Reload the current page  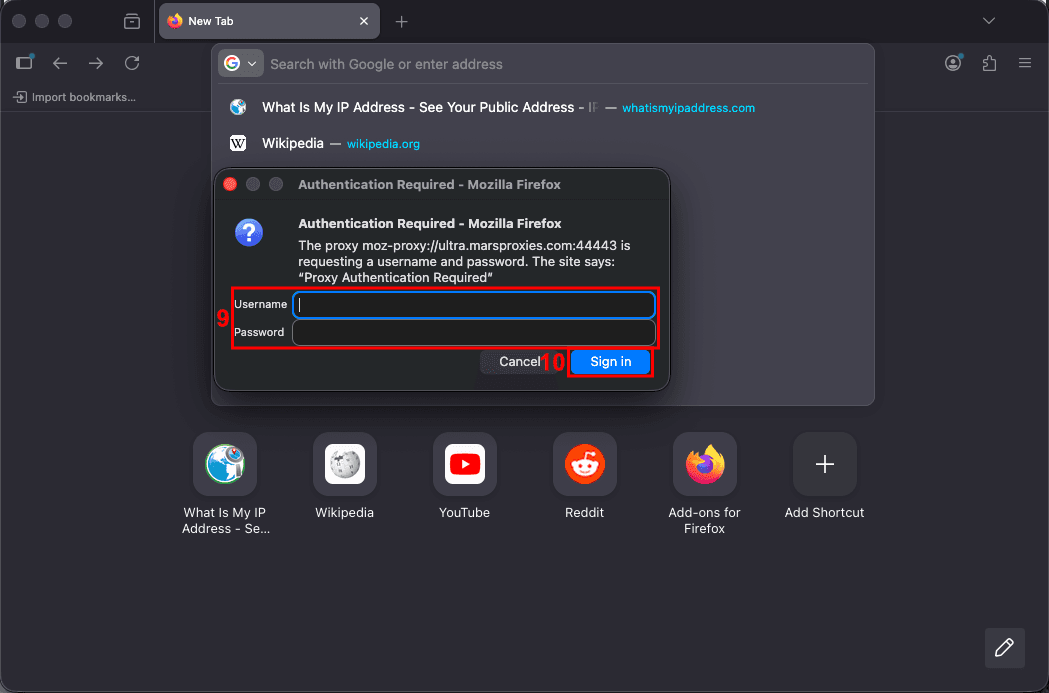(x=132, y=63)
